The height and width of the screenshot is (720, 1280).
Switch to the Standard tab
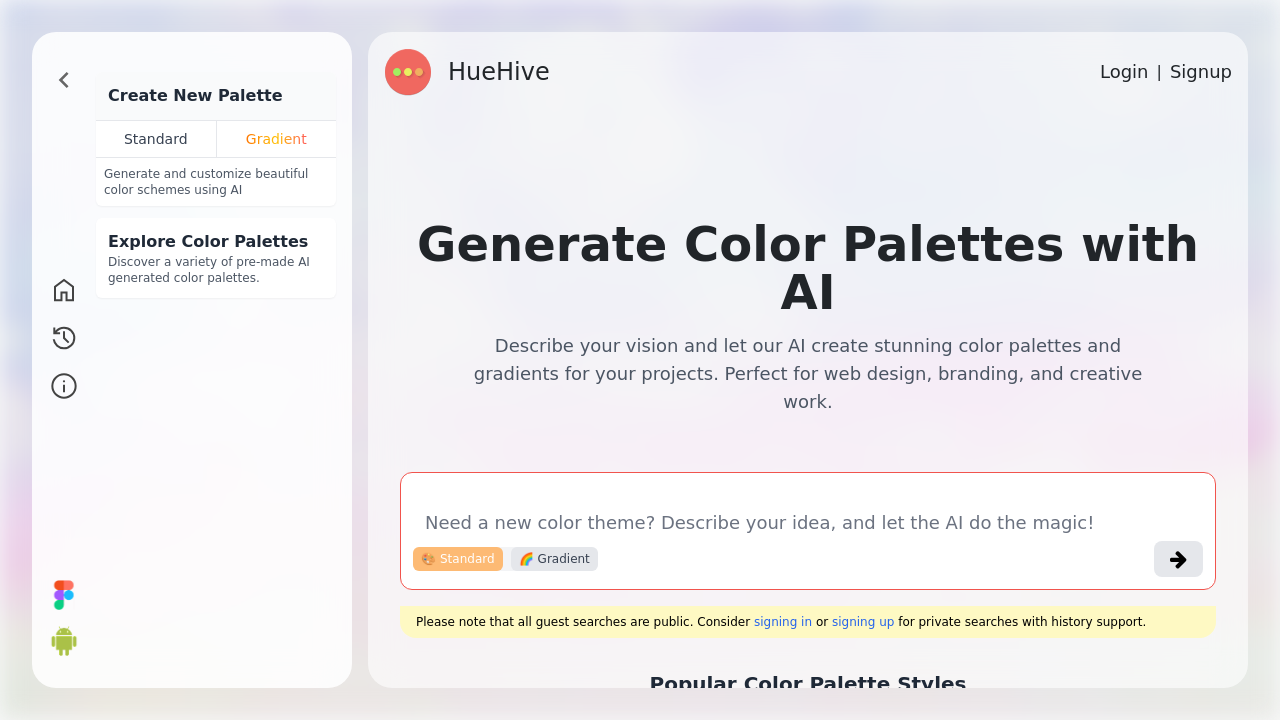[x=156, y=139]
